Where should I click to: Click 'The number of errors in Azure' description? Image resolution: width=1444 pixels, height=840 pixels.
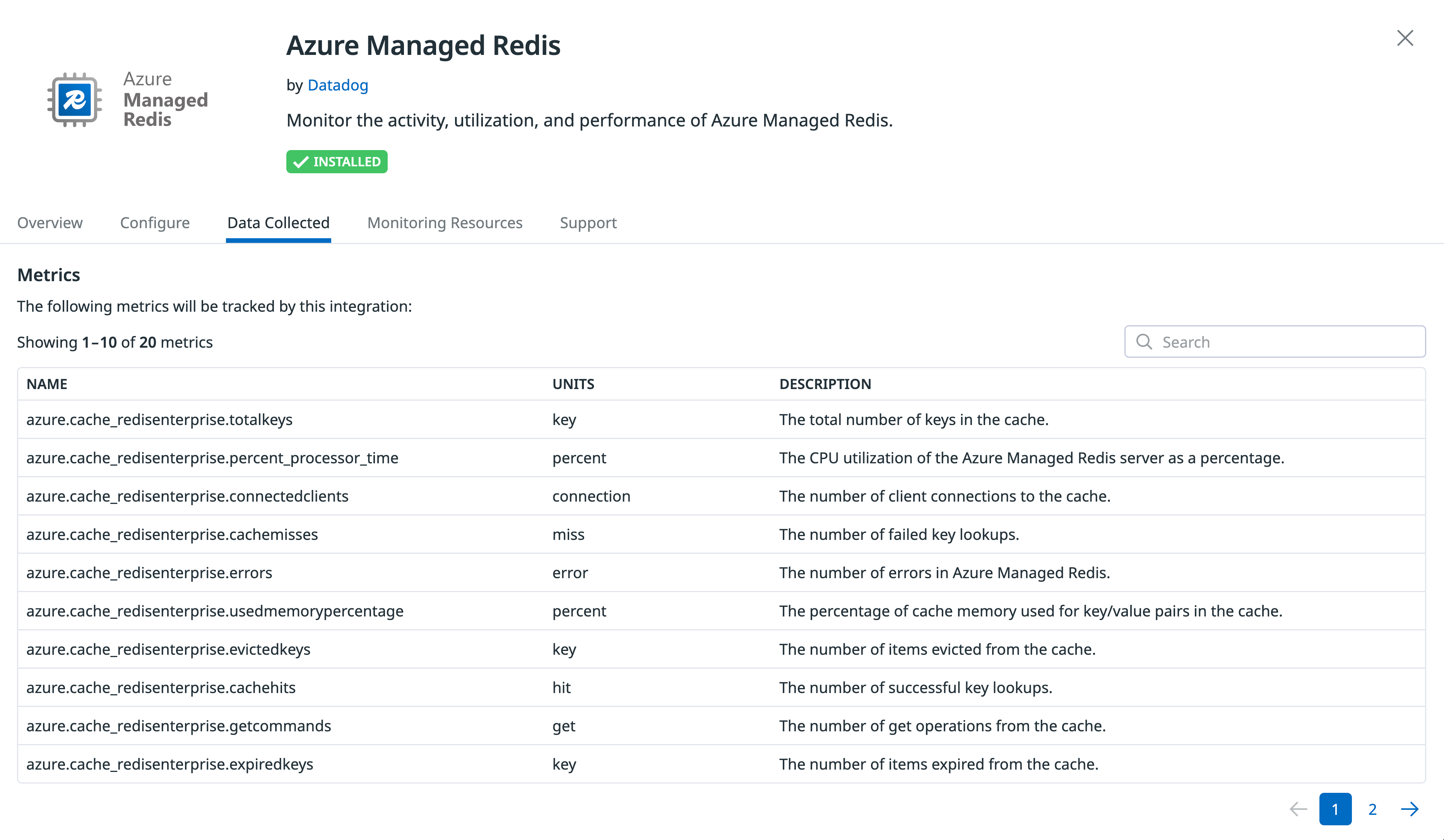(x=945, y=573)
